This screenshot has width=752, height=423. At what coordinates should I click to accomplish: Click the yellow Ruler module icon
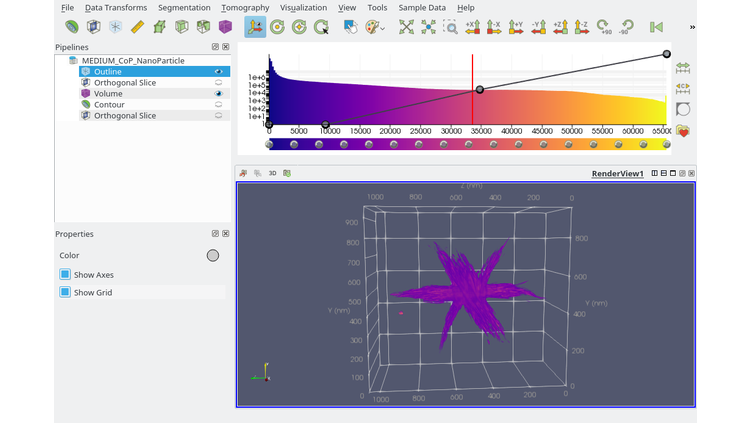click(138, 27)
